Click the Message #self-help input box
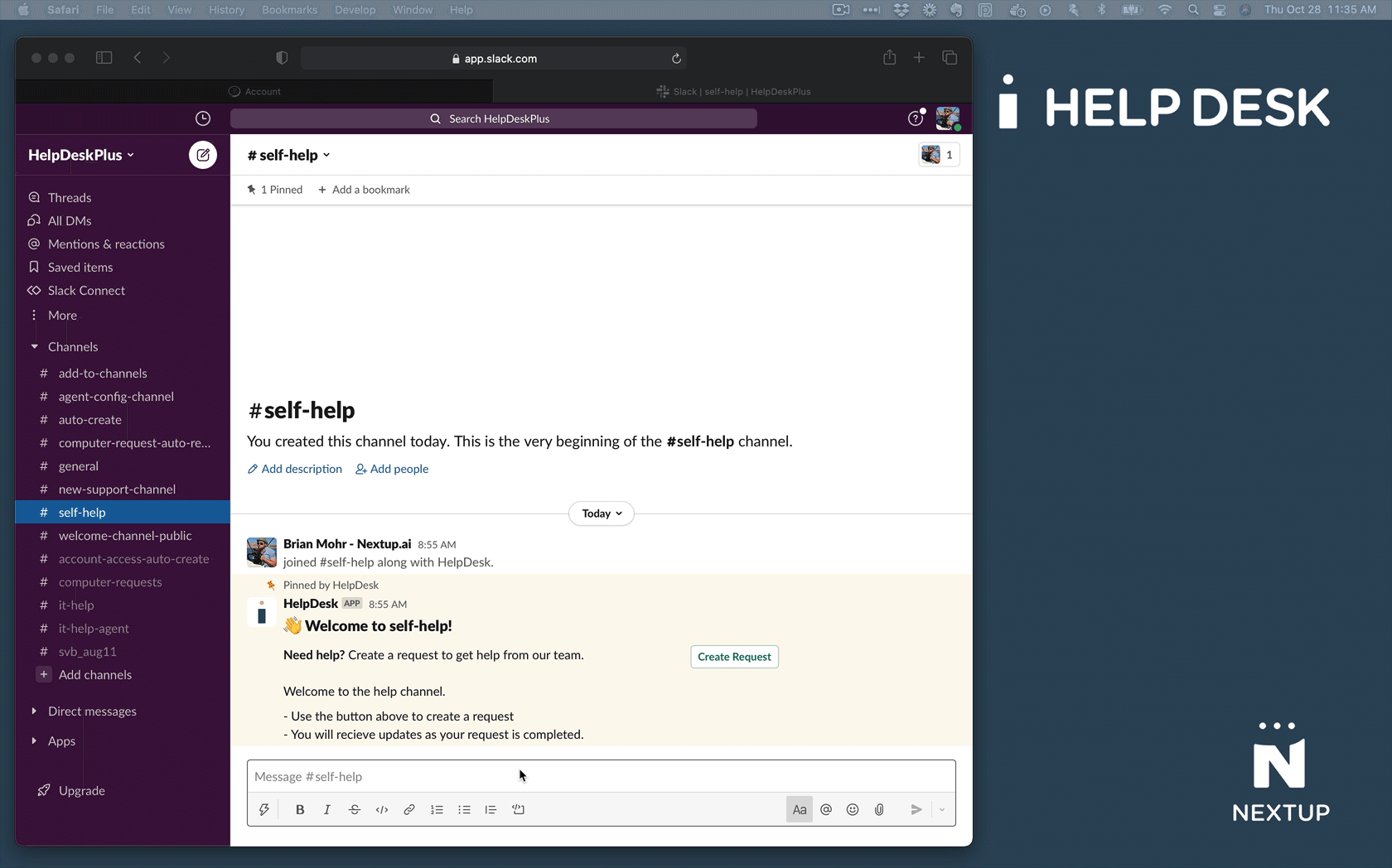1392x868 pixels. tap(601, 777)
